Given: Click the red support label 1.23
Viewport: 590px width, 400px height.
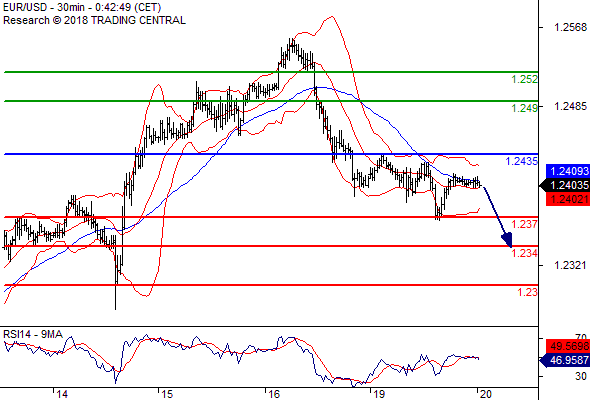Looking at the screenshot, I should tap(528, 292).
